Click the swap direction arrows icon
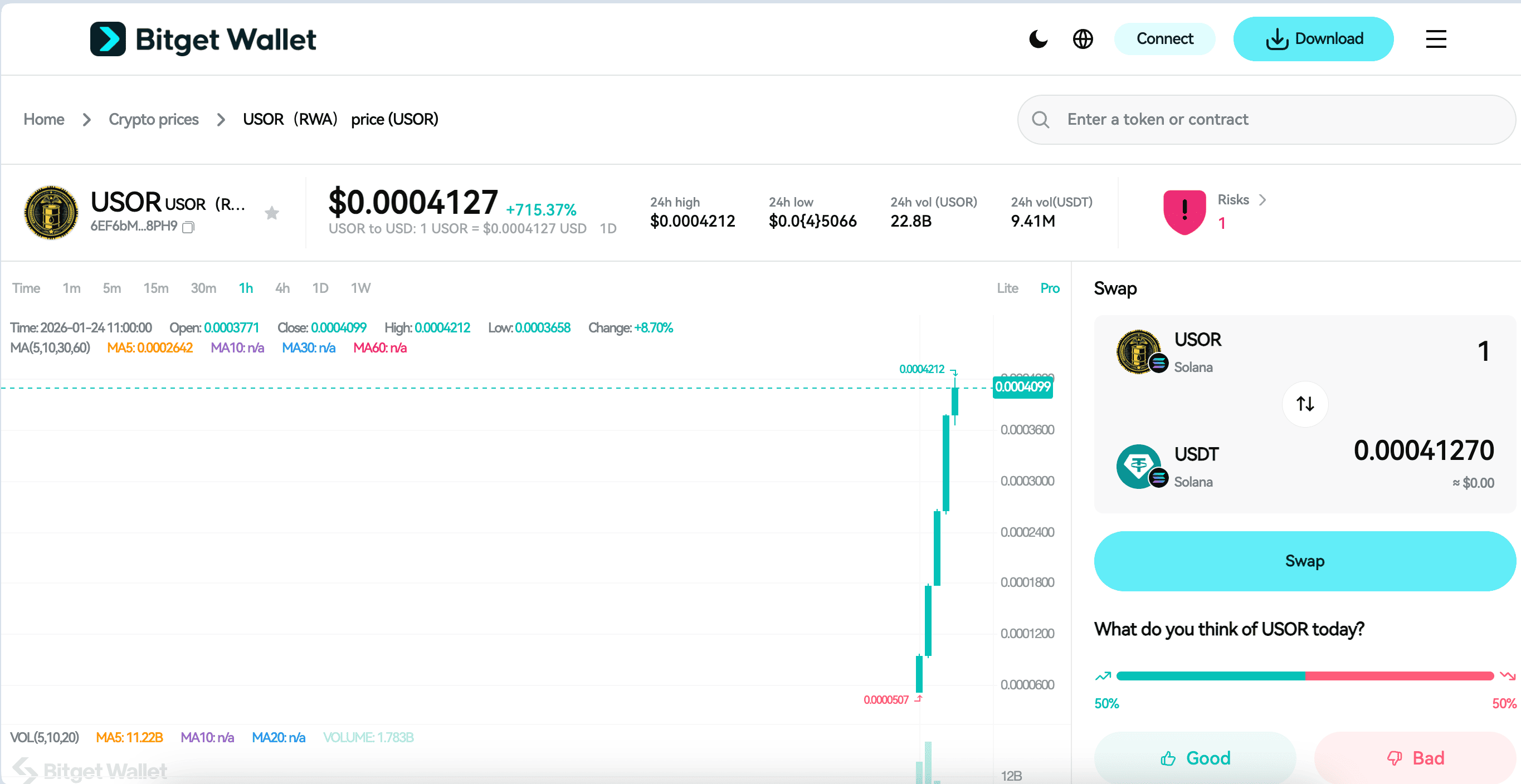This screenshot has width=1521, height=784. coord(1305,404)
